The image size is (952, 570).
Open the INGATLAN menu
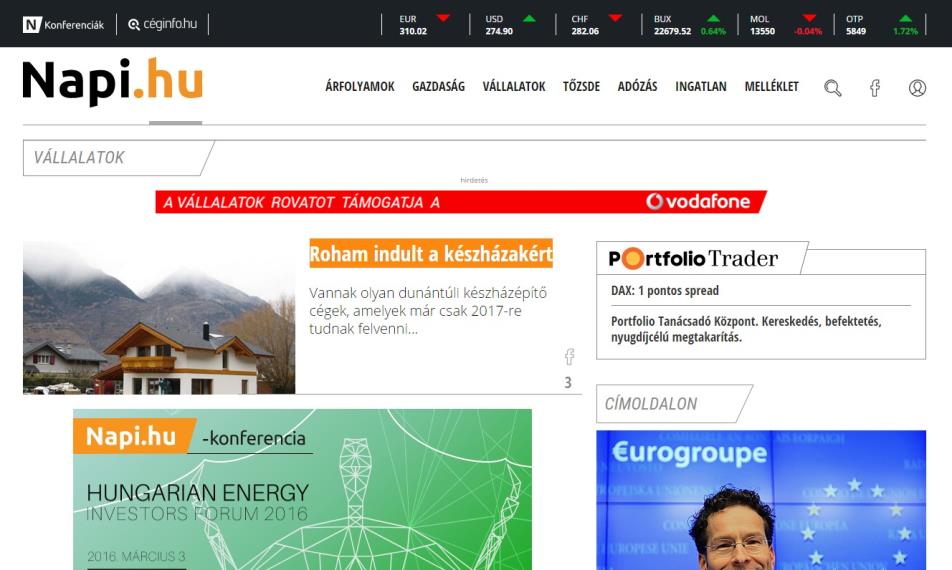(x=701, y=87)
